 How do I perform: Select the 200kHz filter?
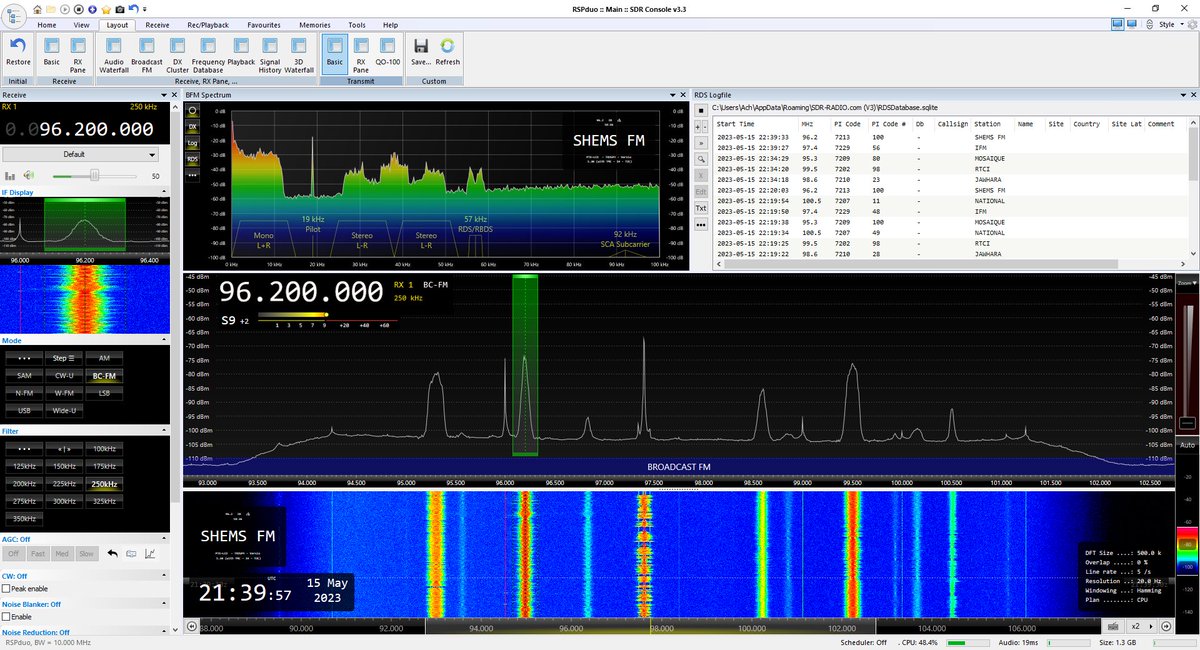tap(24, 483)
